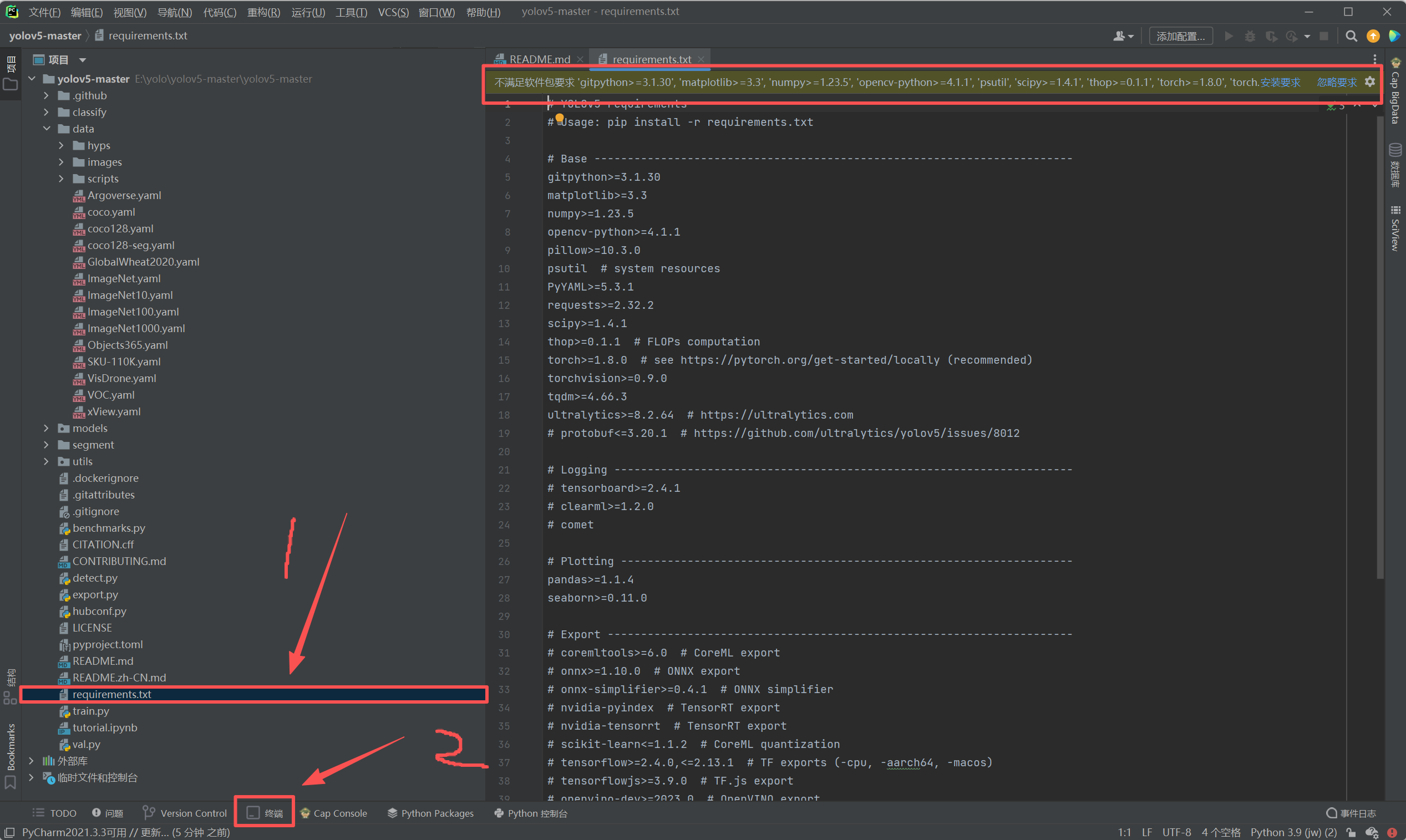Click the yellow intention bulb in the editor
This screenshot has width=1406, height=840.
(x=560, y=118)
